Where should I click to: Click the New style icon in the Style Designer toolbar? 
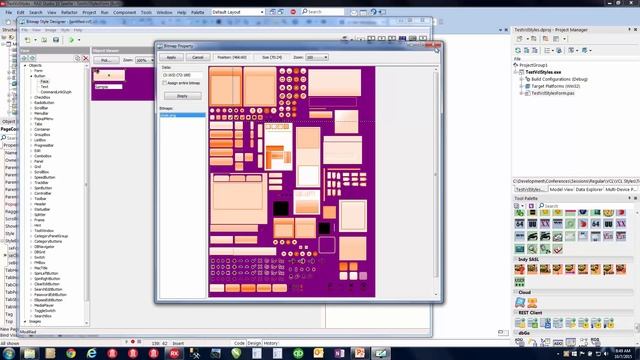[x=27, y=40]
